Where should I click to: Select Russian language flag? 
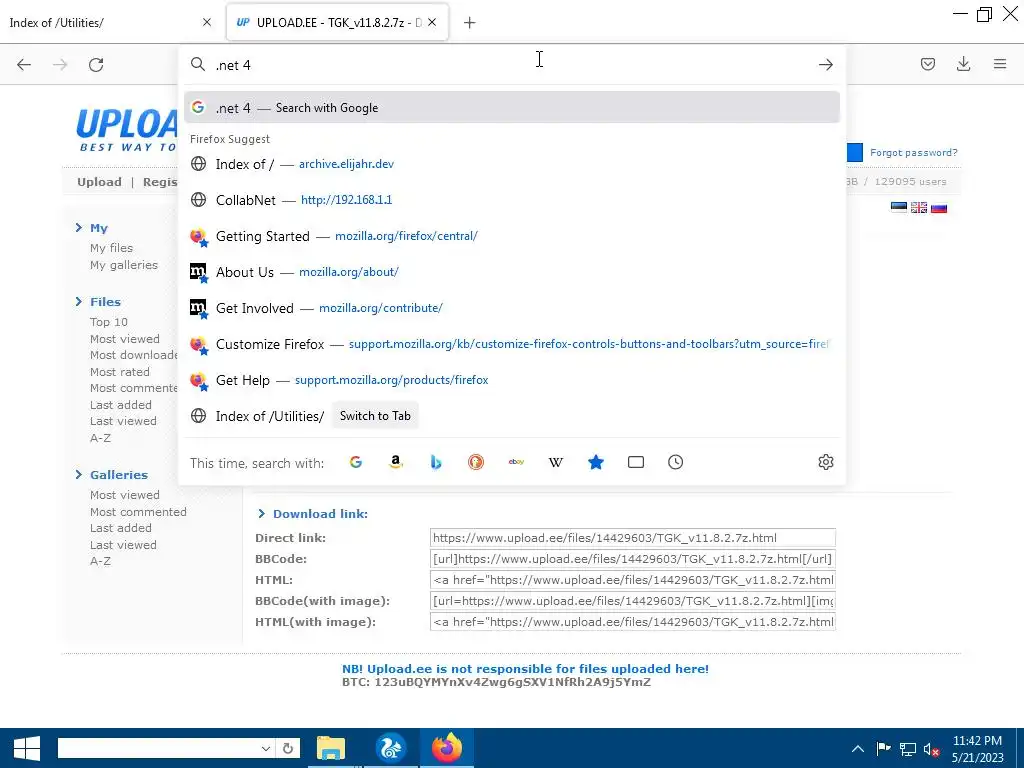939,208
